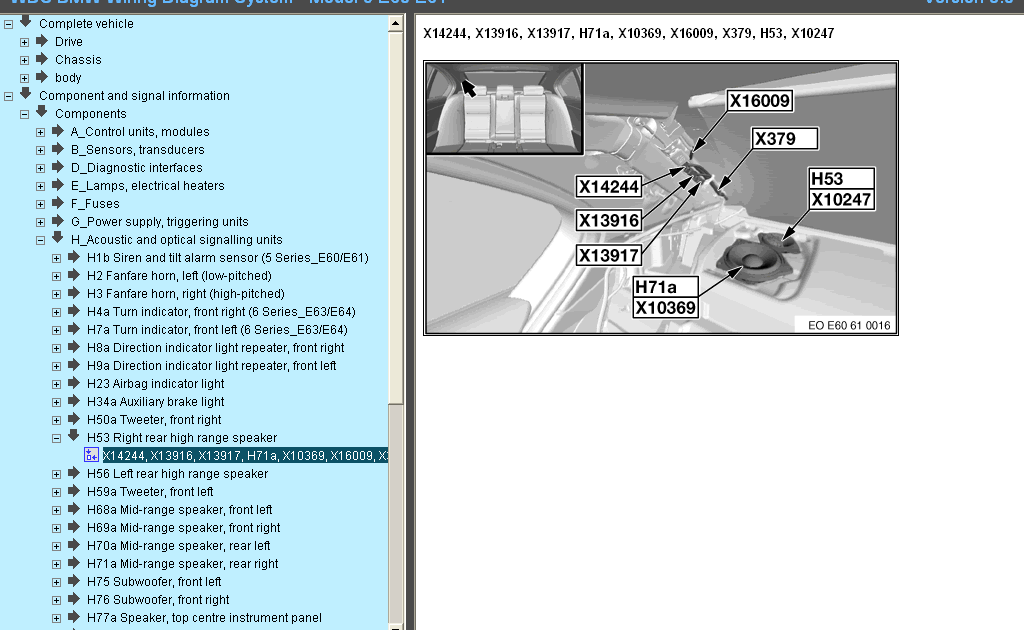Screen dimensions: 1024x630
Task: Click the arrow icon beside H50a Tweeter, front right
Action: point(74,419)
